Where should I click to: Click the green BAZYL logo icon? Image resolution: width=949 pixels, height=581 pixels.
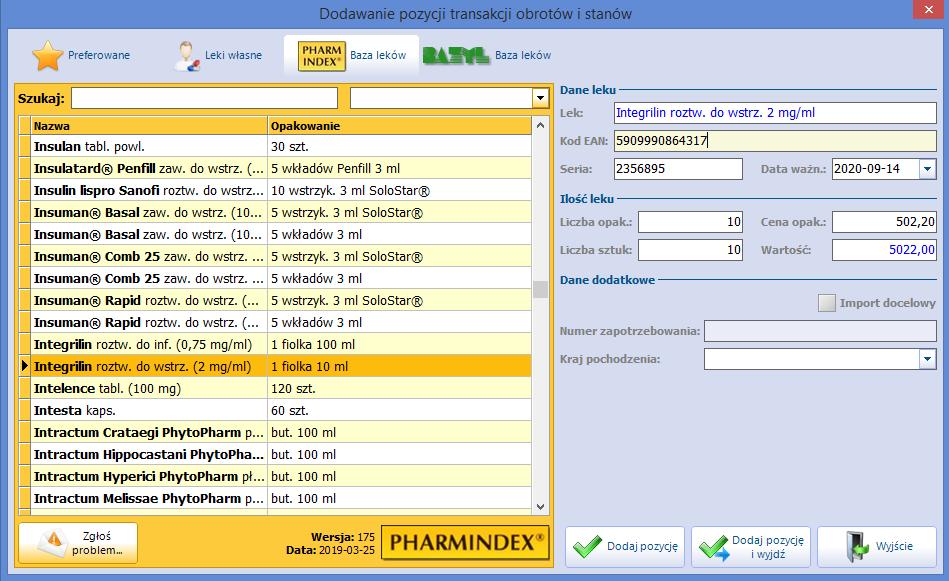pyautogui.click(x=456, y=56)
